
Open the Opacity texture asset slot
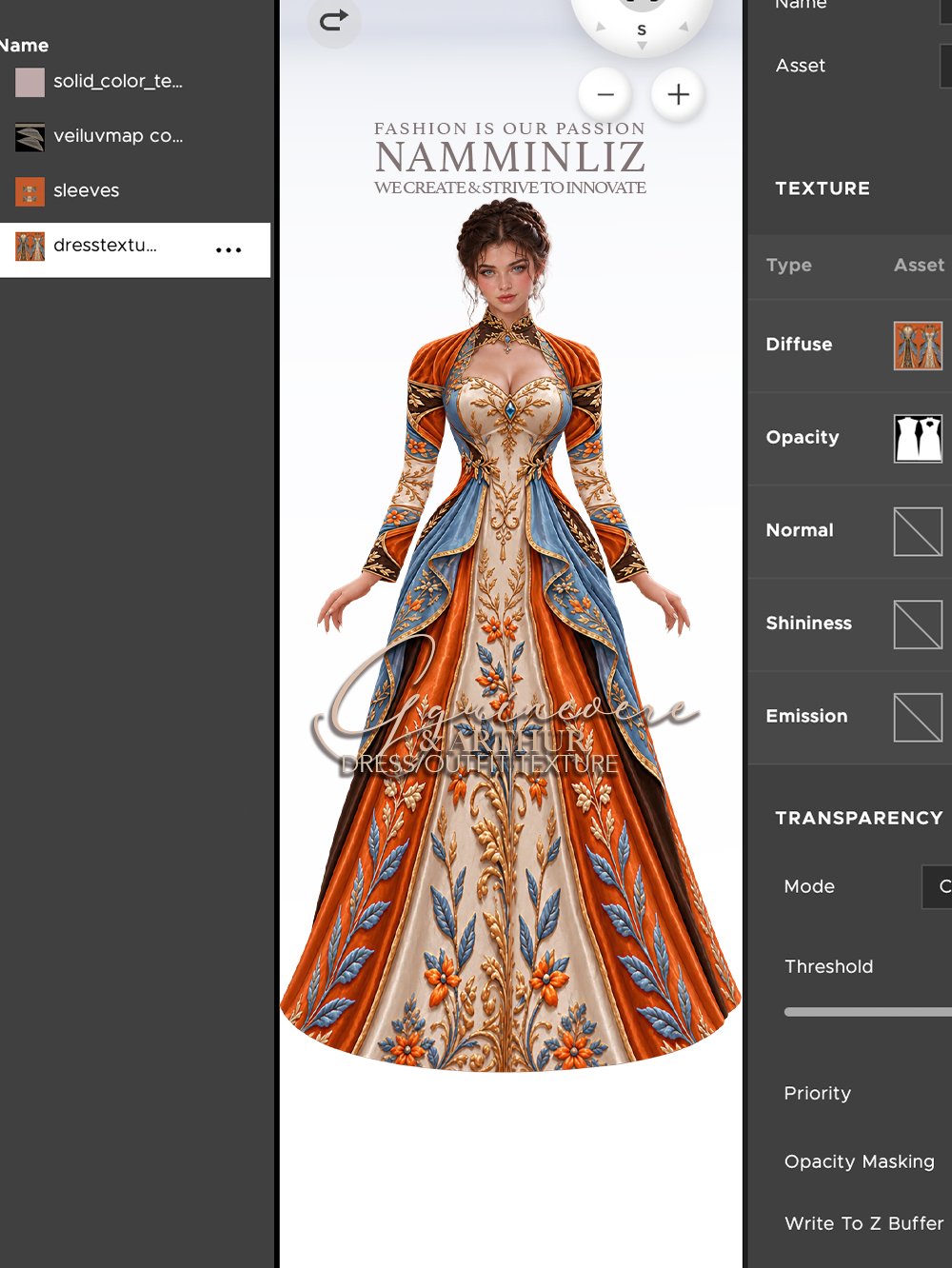918,438
